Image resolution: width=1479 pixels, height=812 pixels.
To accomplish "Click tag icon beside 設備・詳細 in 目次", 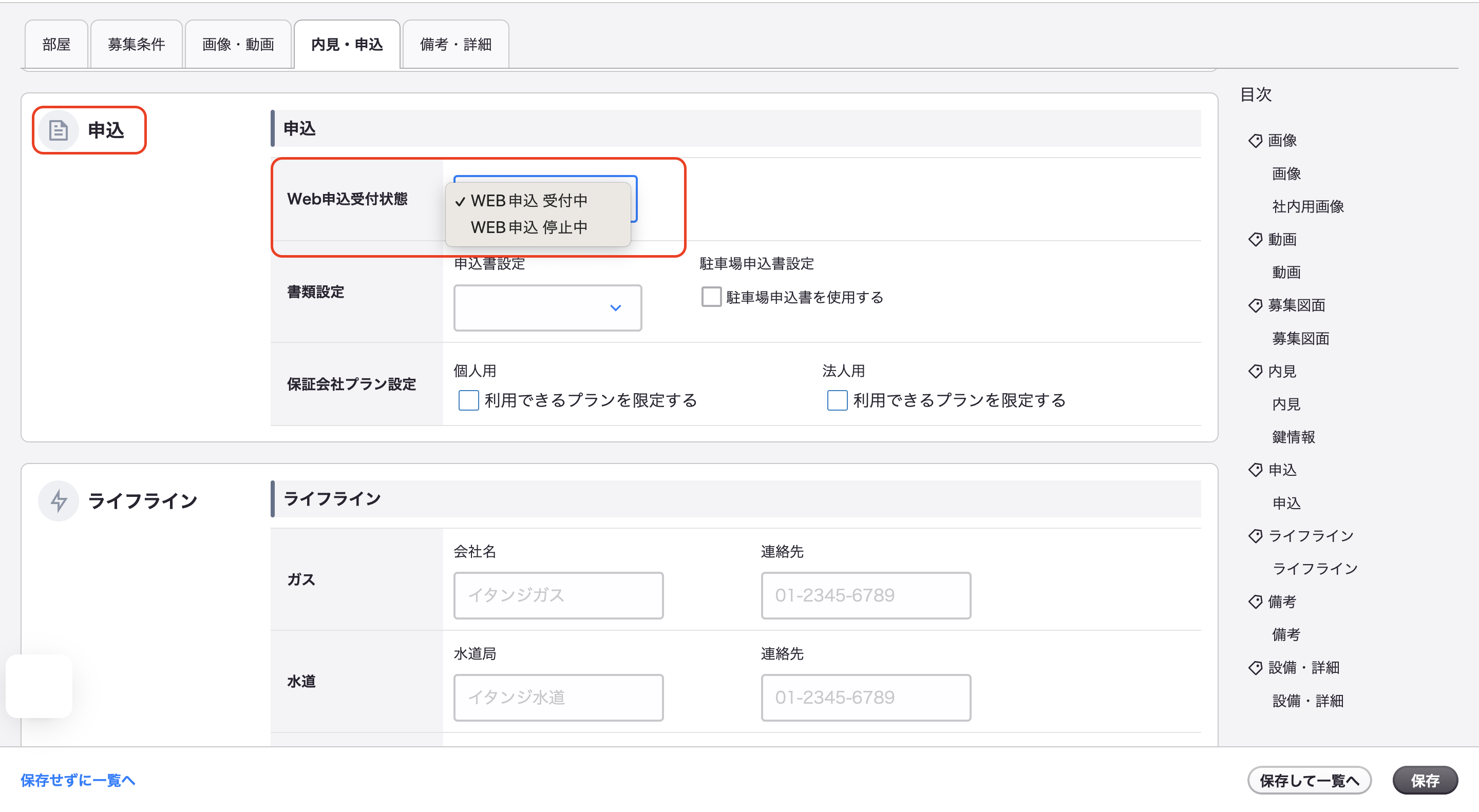I will (x=1255, y=668).
